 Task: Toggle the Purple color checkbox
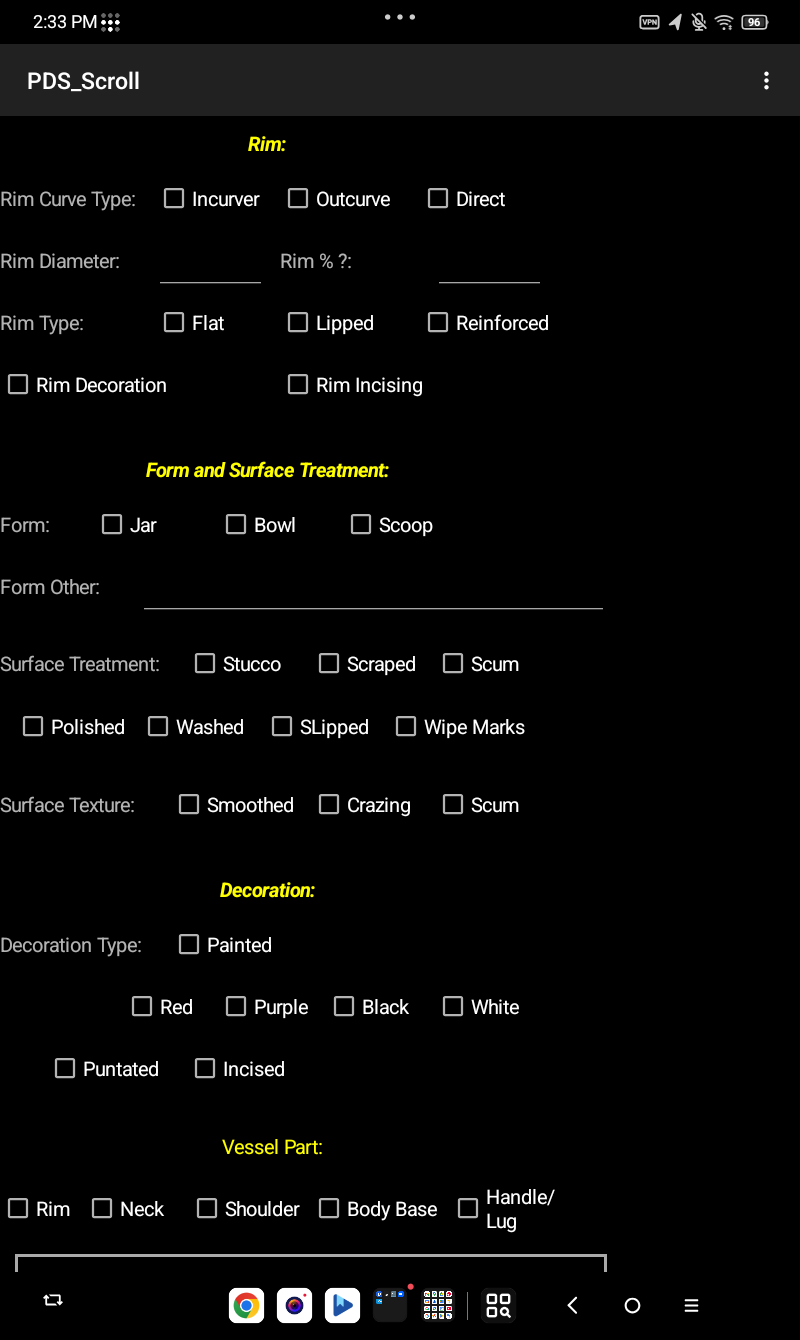point(236,1007)
